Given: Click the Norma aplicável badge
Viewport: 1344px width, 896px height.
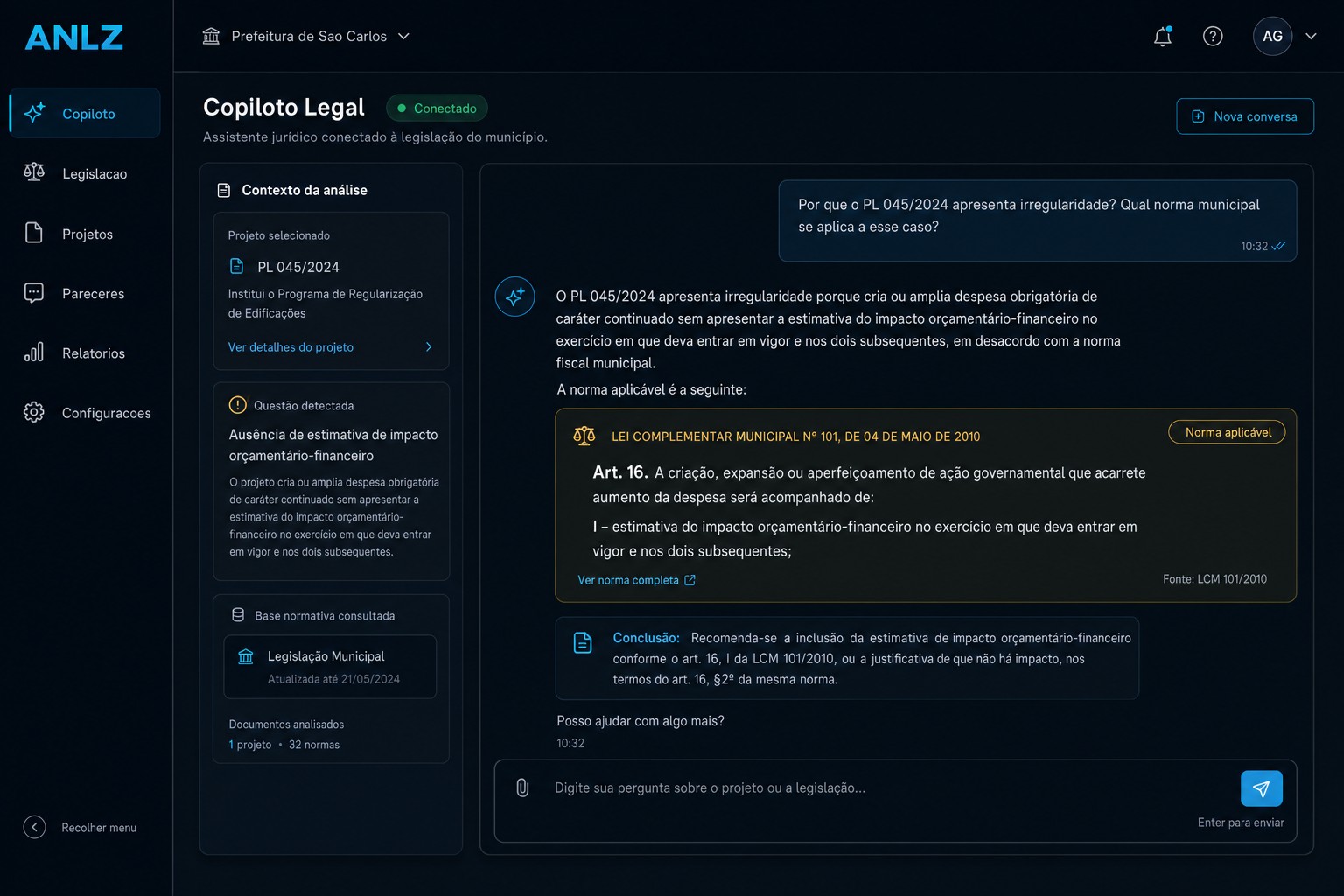Looking at the screenshot, I should (1227, 432).
